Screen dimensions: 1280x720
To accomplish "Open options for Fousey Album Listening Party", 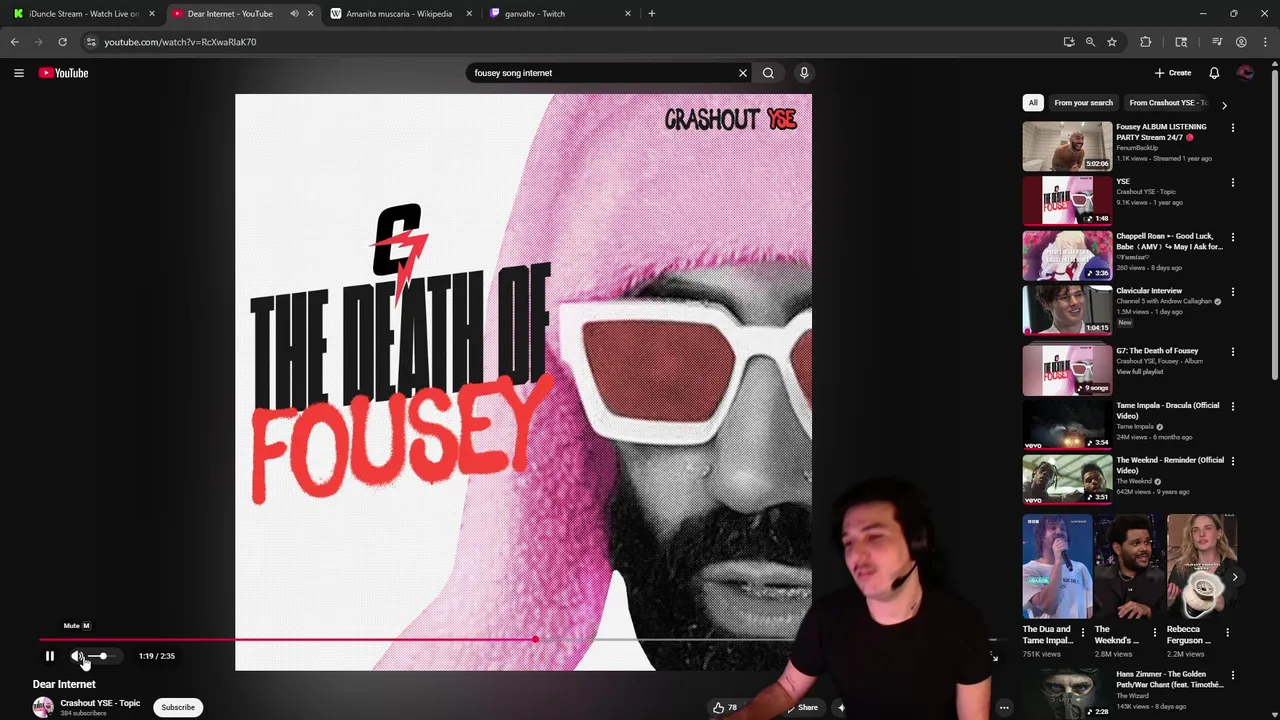I will point(1232,128).
